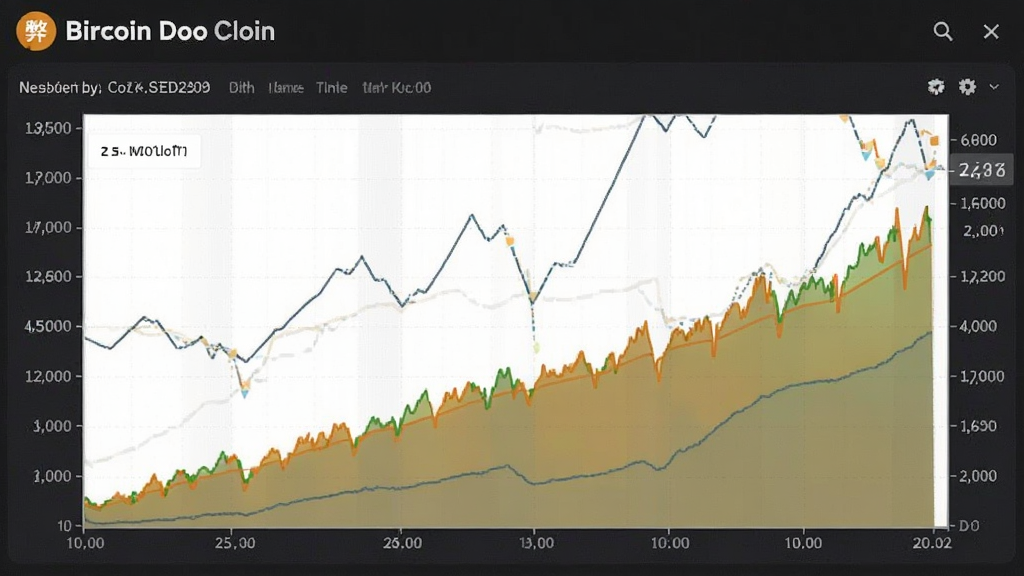Click the "4,5000" left axis label
The image size is (1024, 576).
pos(48,326)
